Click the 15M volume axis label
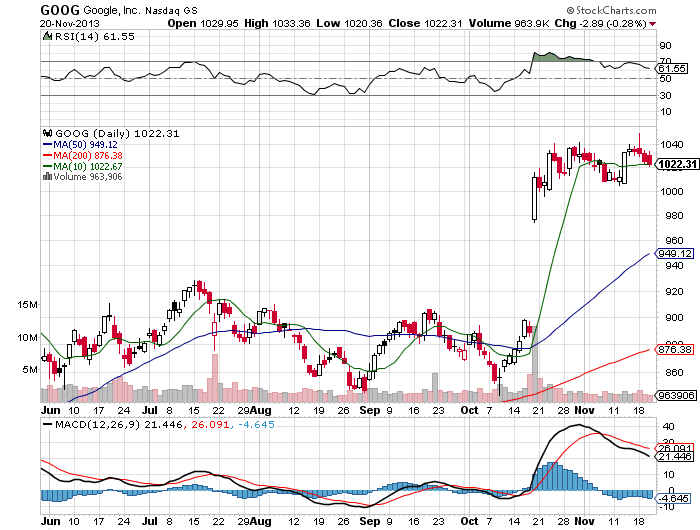Screen dimensions: 700x530 coord(27,305)
